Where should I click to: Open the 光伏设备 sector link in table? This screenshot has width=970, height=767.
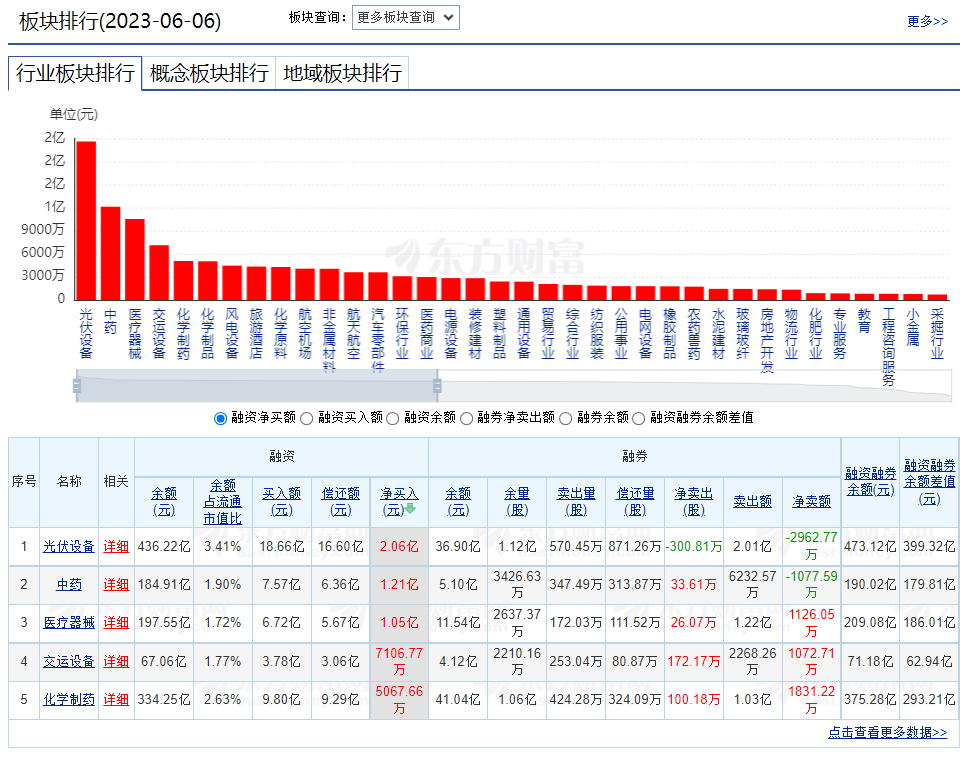[x=69, y=547]
